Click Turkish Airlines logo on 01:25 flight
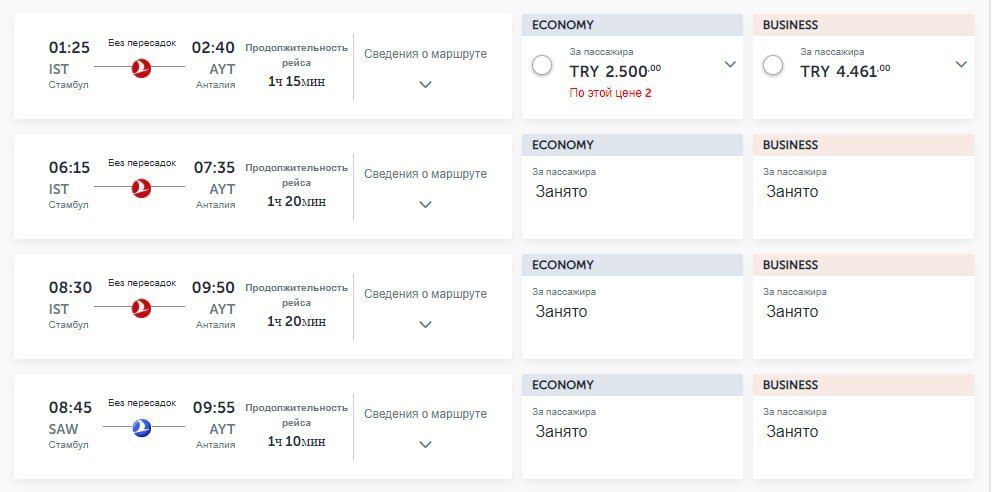Viewport: 992px width, 492px height. click(x=141, y=67)
